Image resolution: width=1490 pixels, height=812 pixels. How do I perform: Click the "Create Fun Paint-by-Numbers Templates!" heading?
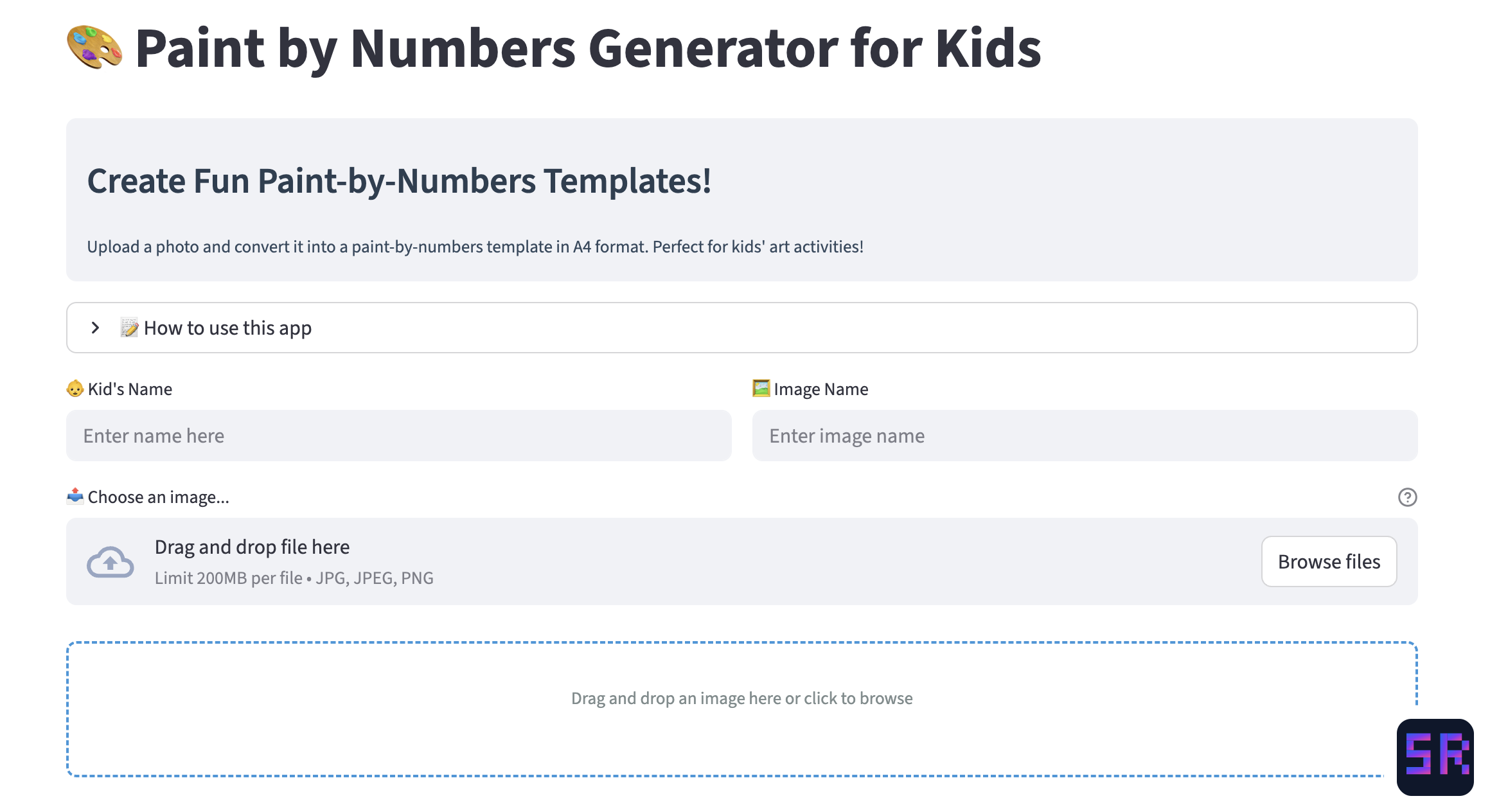(399, 181)
